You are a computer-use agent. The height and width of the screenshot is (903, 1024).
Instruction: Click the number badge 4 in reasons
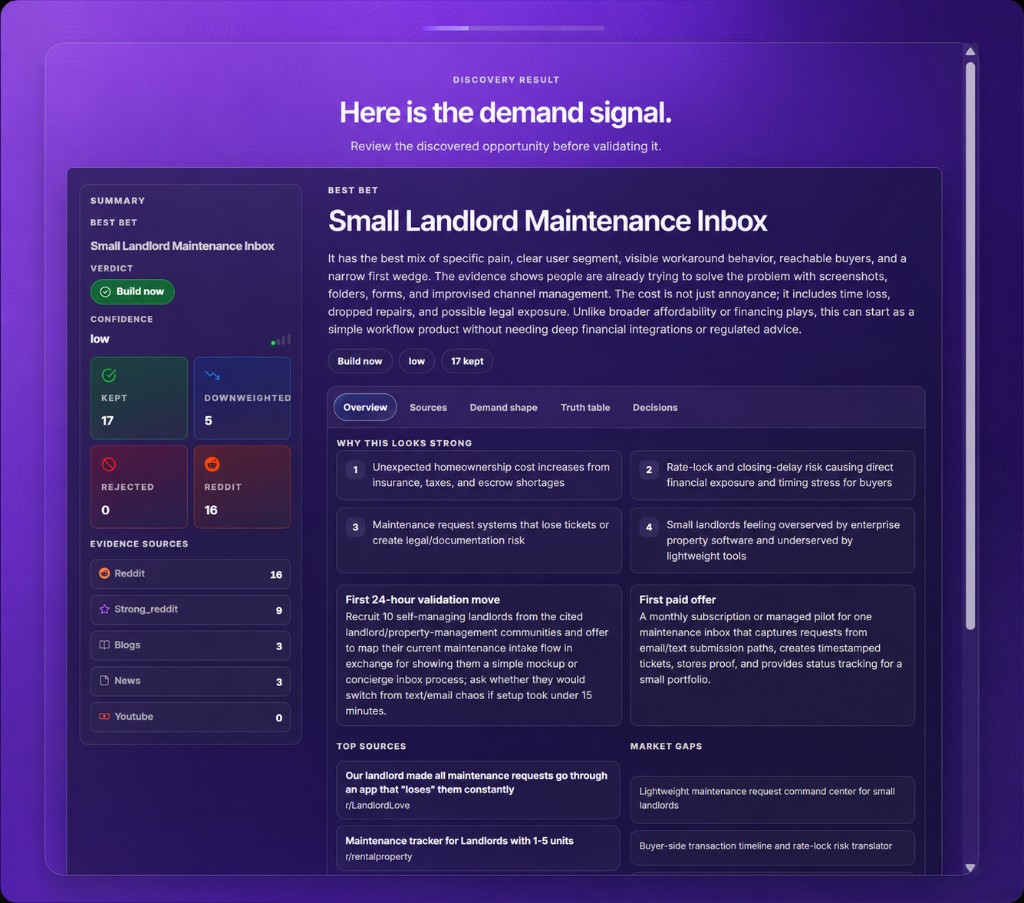(649, 527)
